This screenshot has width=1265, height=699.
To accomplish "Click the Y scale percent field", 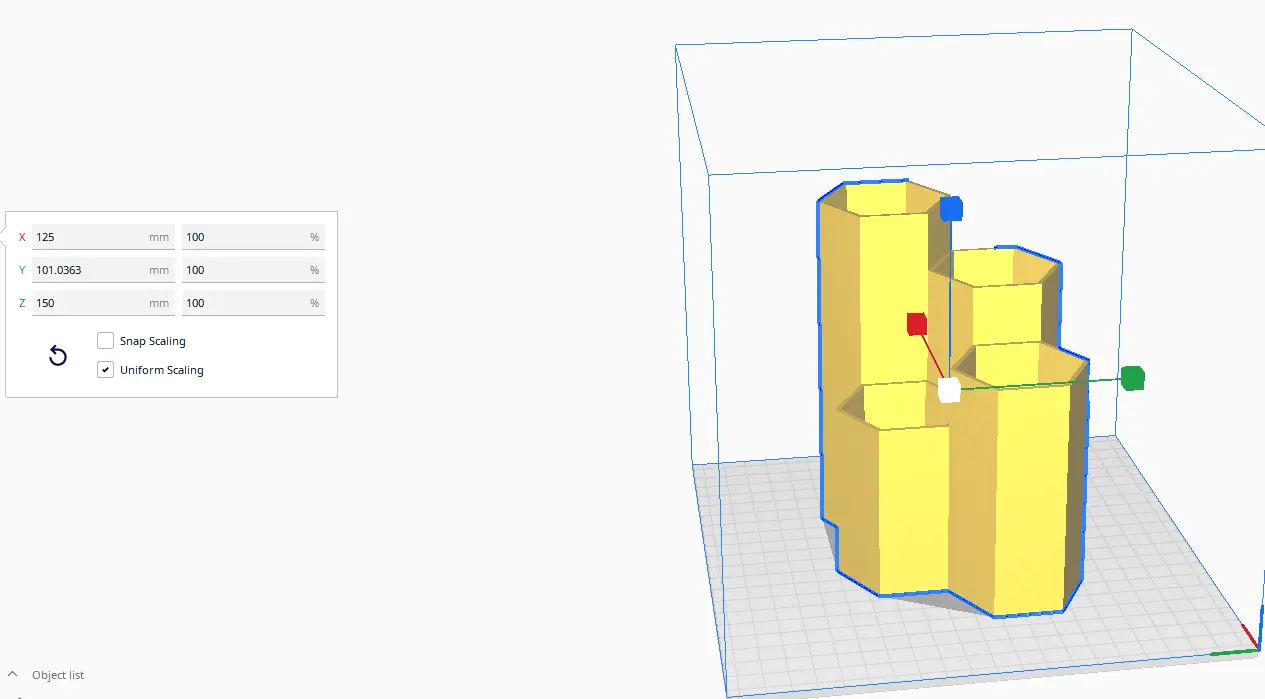I will 253,270.
